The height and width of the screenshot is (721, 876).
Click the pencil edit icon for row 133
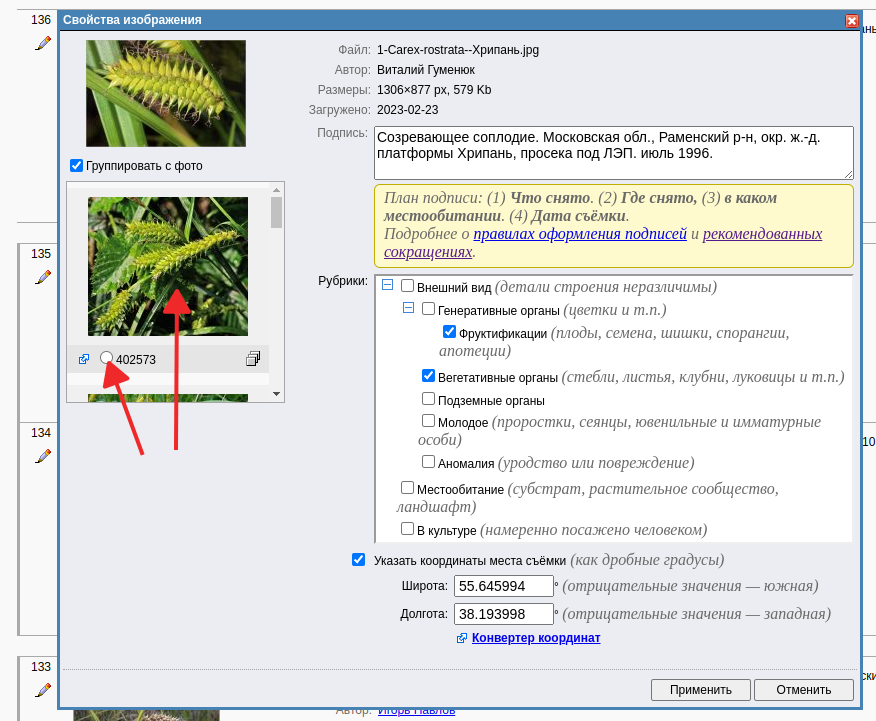click(x=42, y=690)
